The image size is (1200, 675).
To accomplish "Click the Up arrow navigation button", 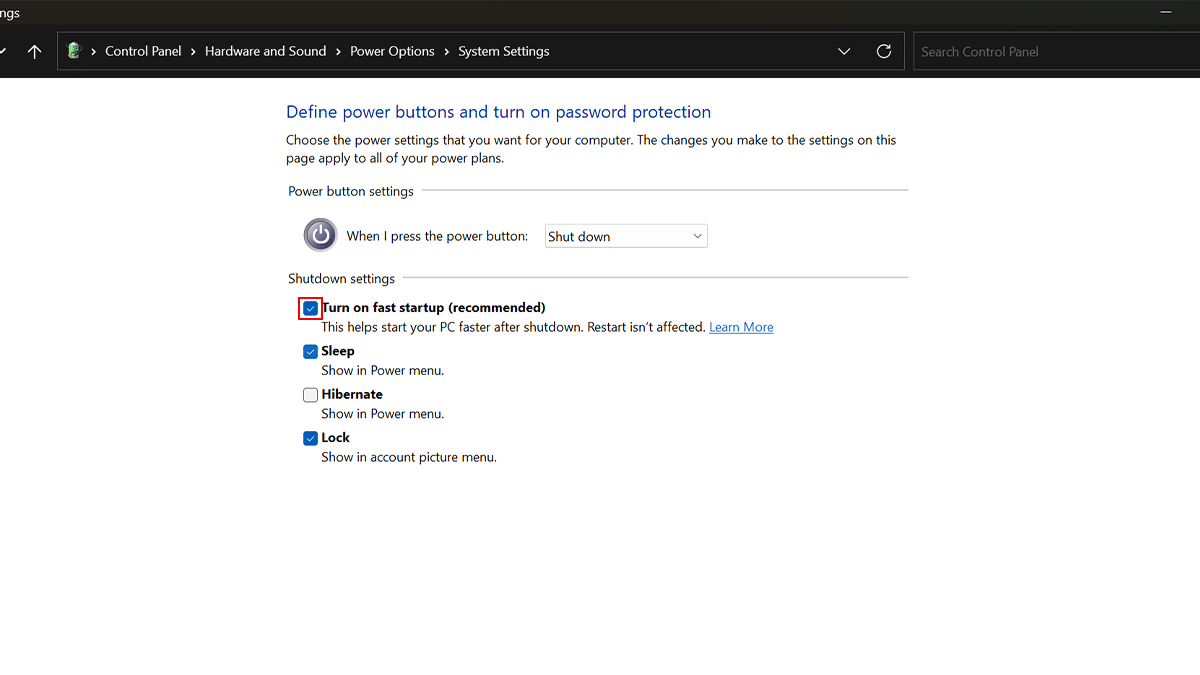I will click(34, 52).
